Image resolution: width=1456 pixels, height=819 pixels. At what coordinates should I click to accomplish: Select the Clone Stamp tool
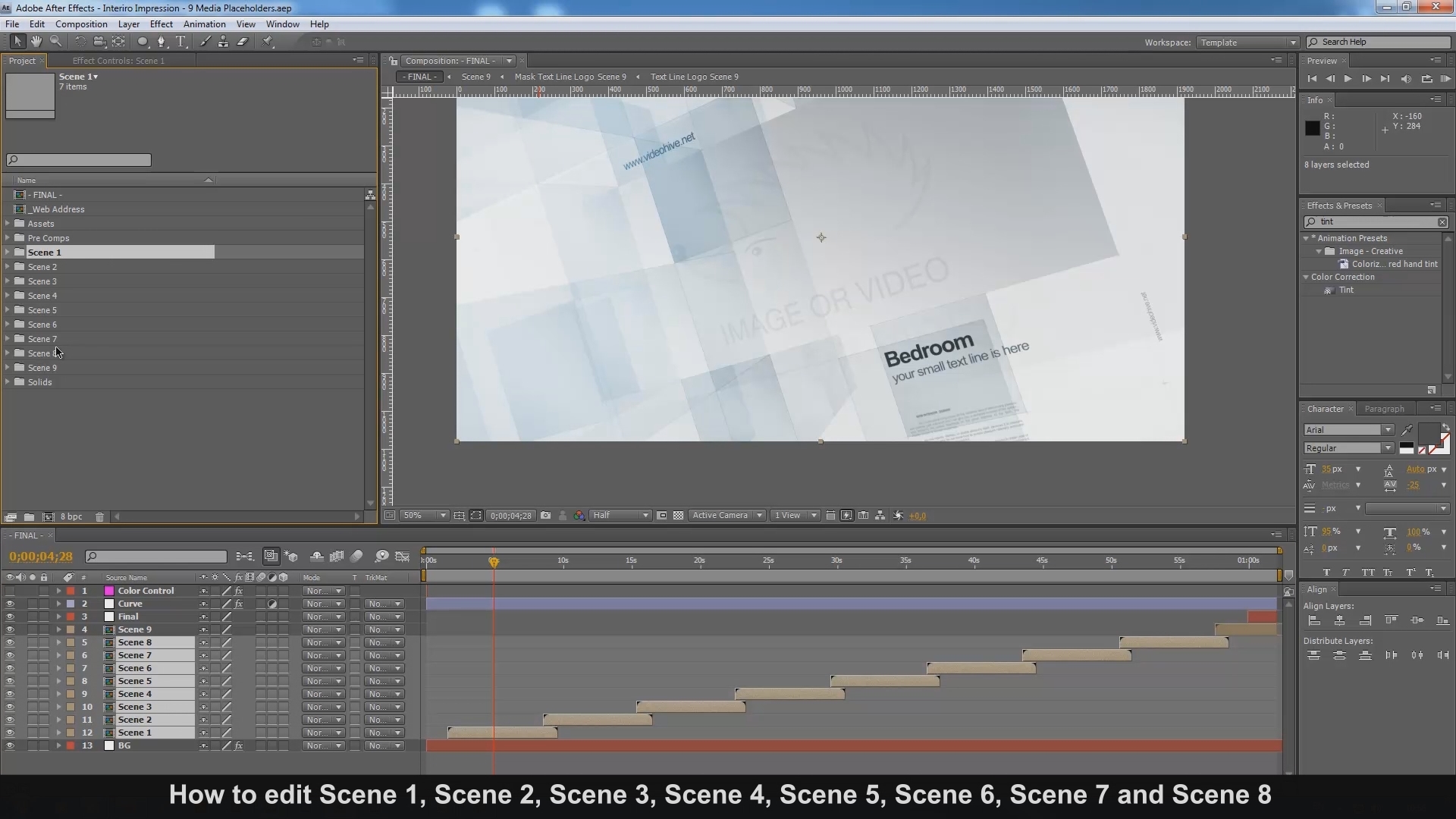click(223, 42)
